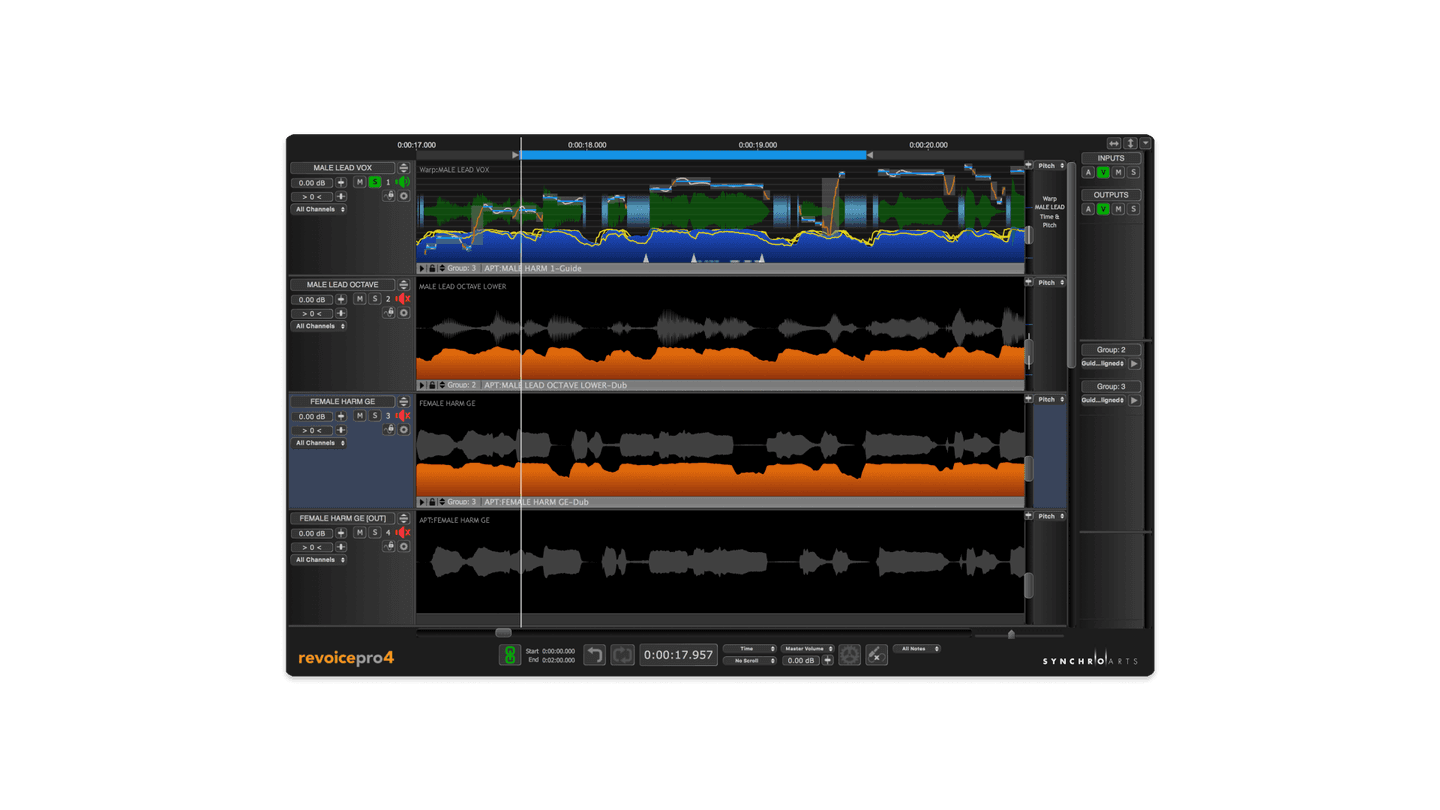Mute the FEMALE HARM GE track

coord(360,416)
